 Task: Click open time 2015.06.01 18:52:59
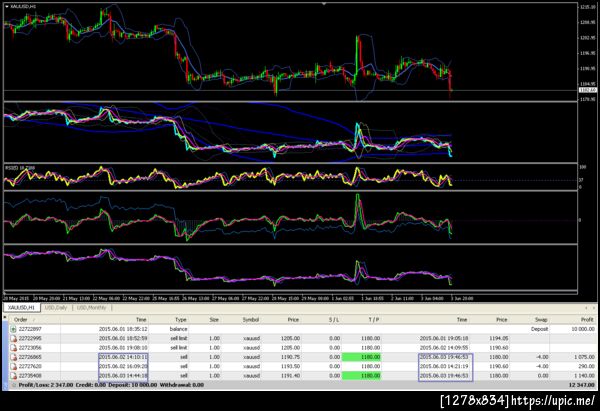[123, 338]
